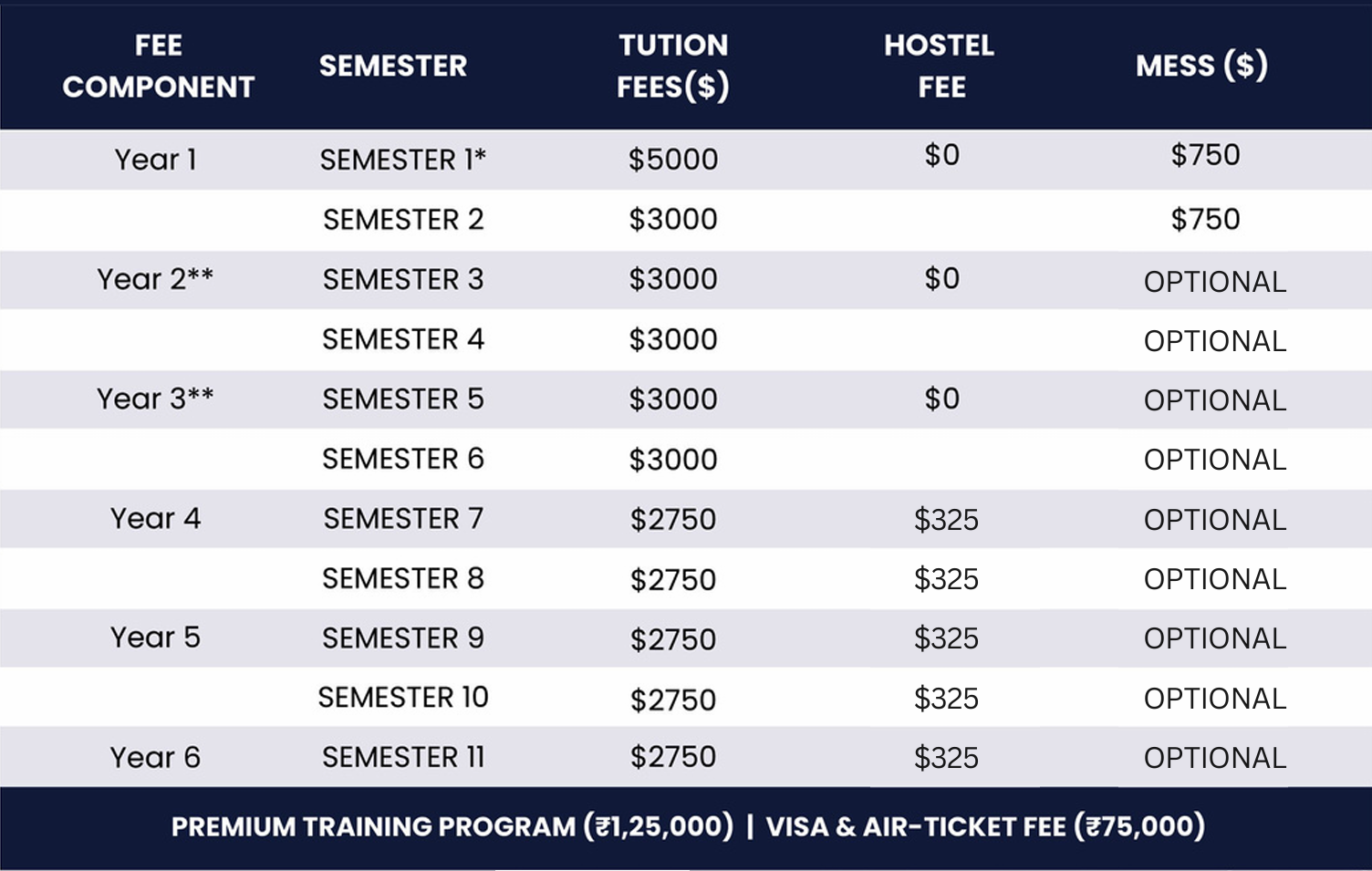This screenshot has height=871, width=1372.
Task: Select the SEMESTER 8 tuition $2750
Action: pos(673,580)
